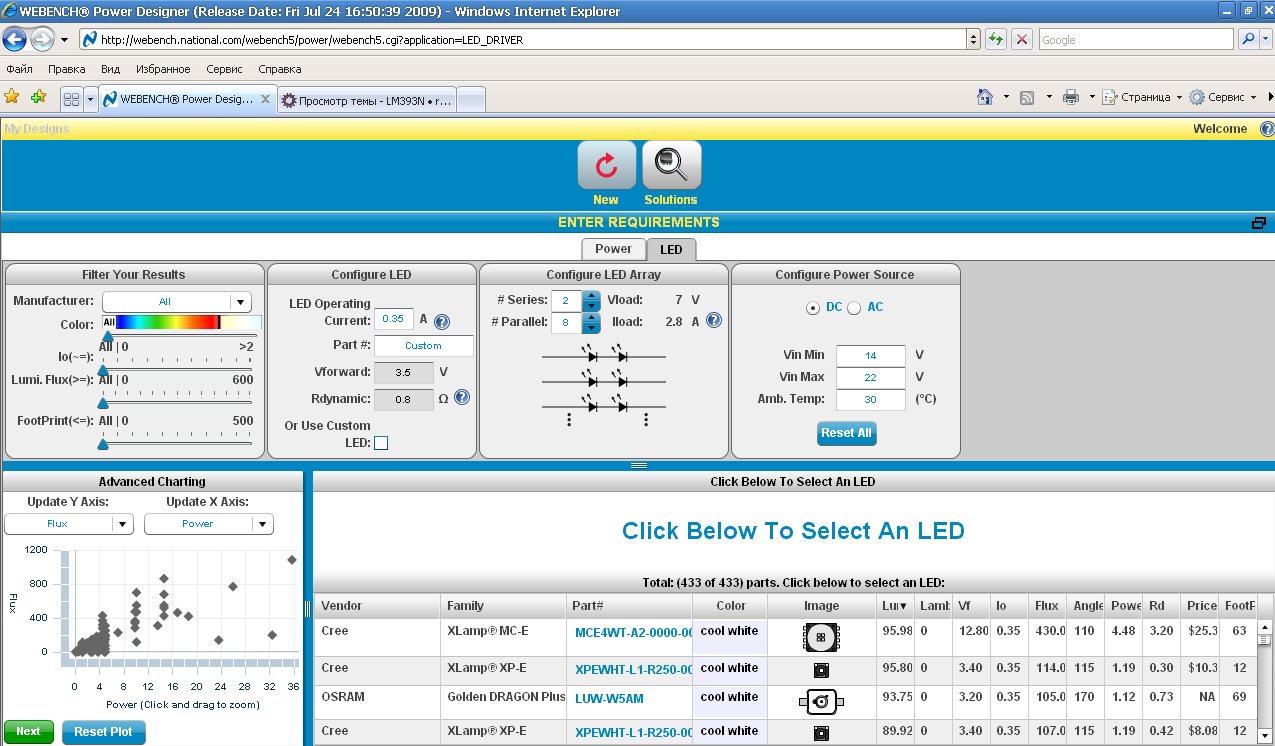Click help icon beside Iload value
Viewport: 1275px width, 746px height.
click(x=713, y=321)
